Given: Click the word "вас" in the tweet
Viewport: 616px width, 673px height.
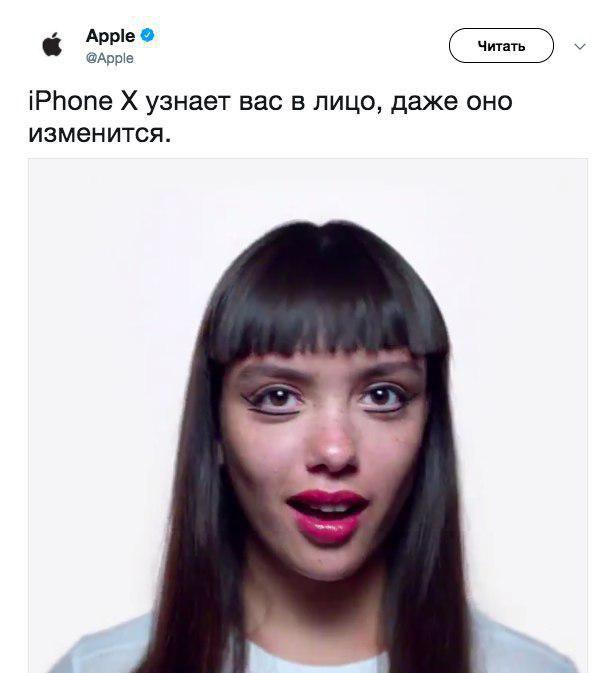Looking at the screenshot, I should click(x=260, y=103).
